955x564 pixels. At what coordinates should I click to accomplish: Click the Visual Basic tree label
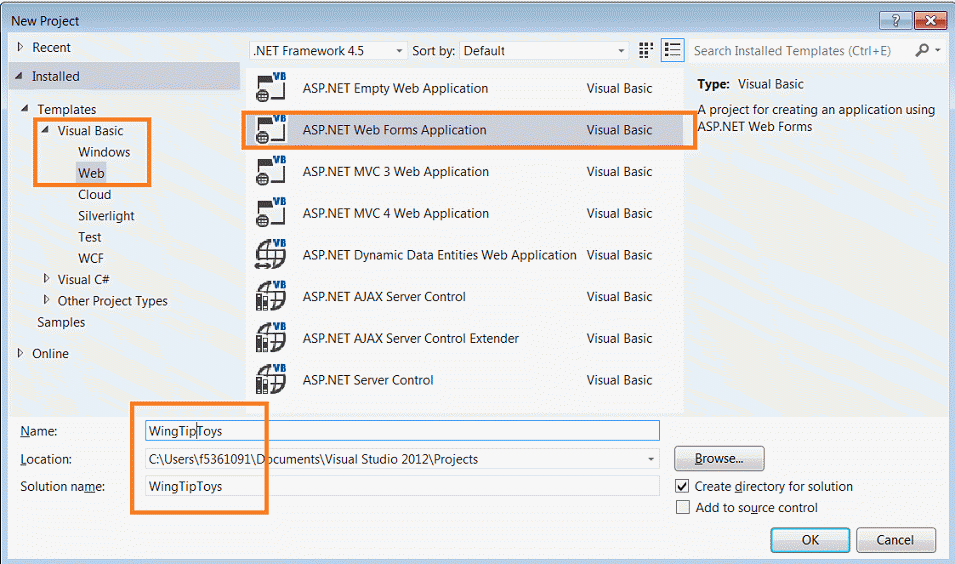90,130
